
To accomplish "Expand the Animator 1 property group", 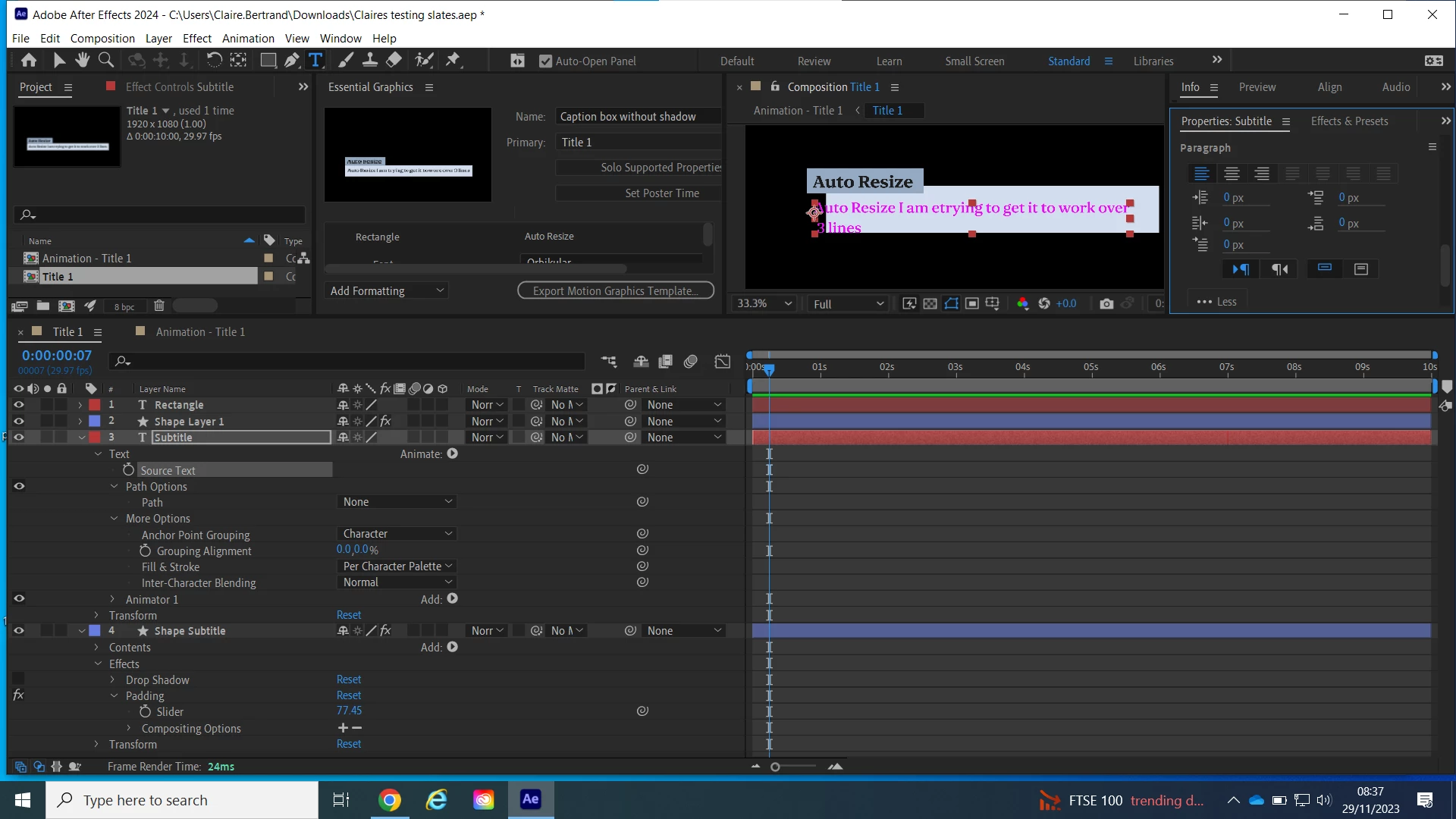I will pos(112,599).
